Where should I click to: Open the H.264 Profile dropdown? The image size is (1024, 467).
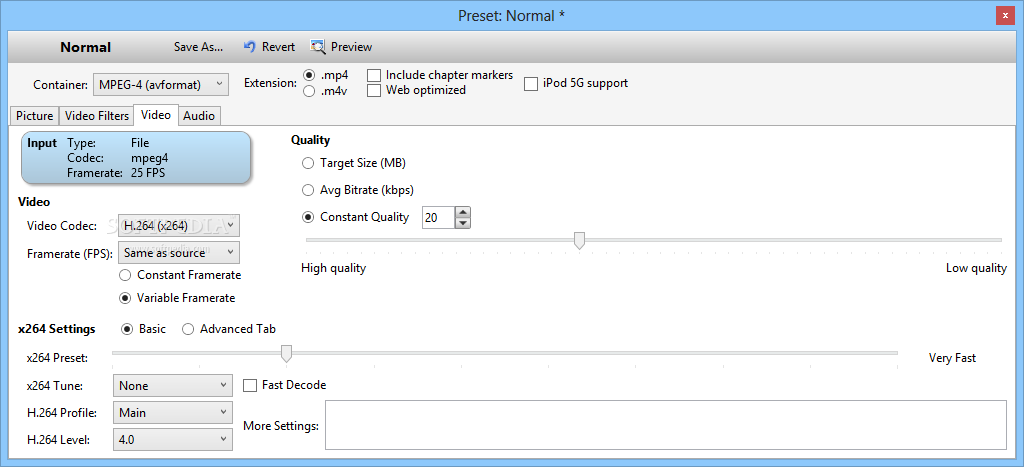coord(172,413)
